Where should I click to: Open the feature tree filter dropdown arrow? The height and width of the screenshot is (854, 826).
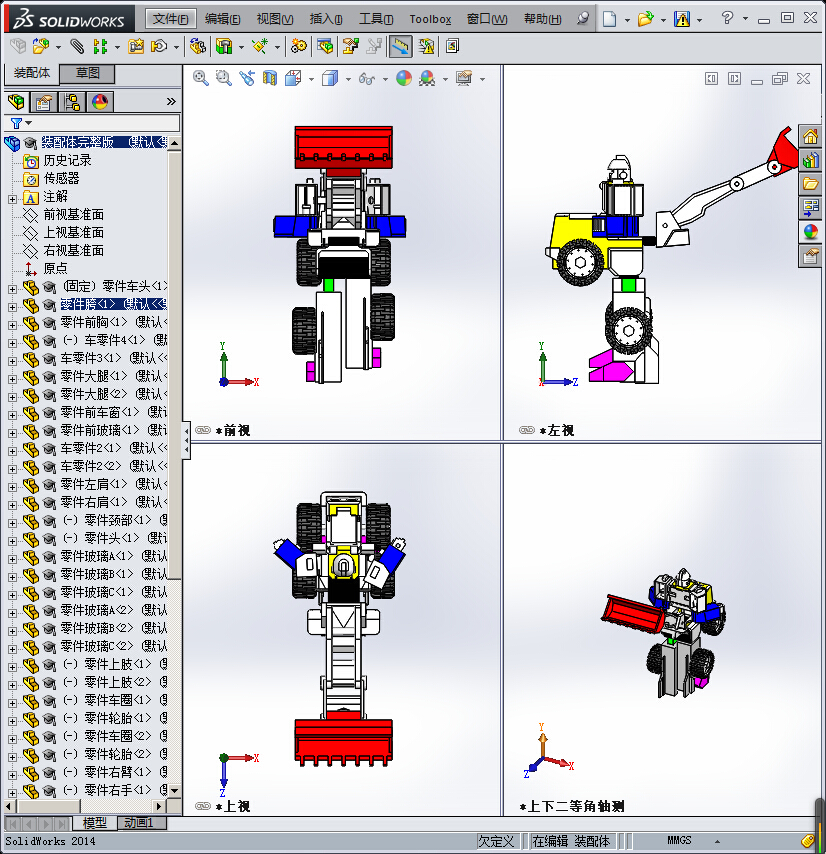point(29,123)
